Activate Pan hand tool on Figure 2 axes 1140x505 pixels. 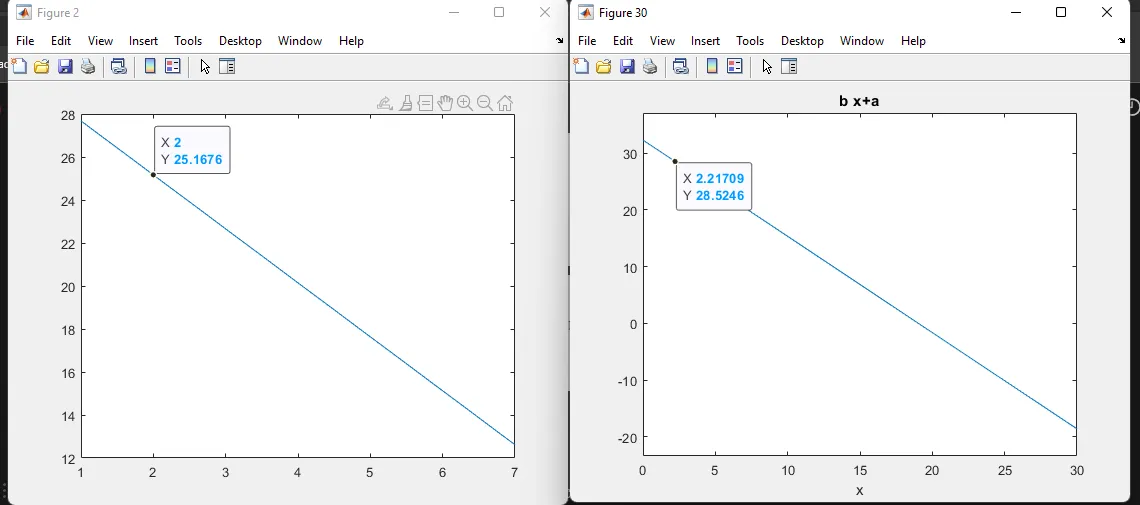coord(445,103)
